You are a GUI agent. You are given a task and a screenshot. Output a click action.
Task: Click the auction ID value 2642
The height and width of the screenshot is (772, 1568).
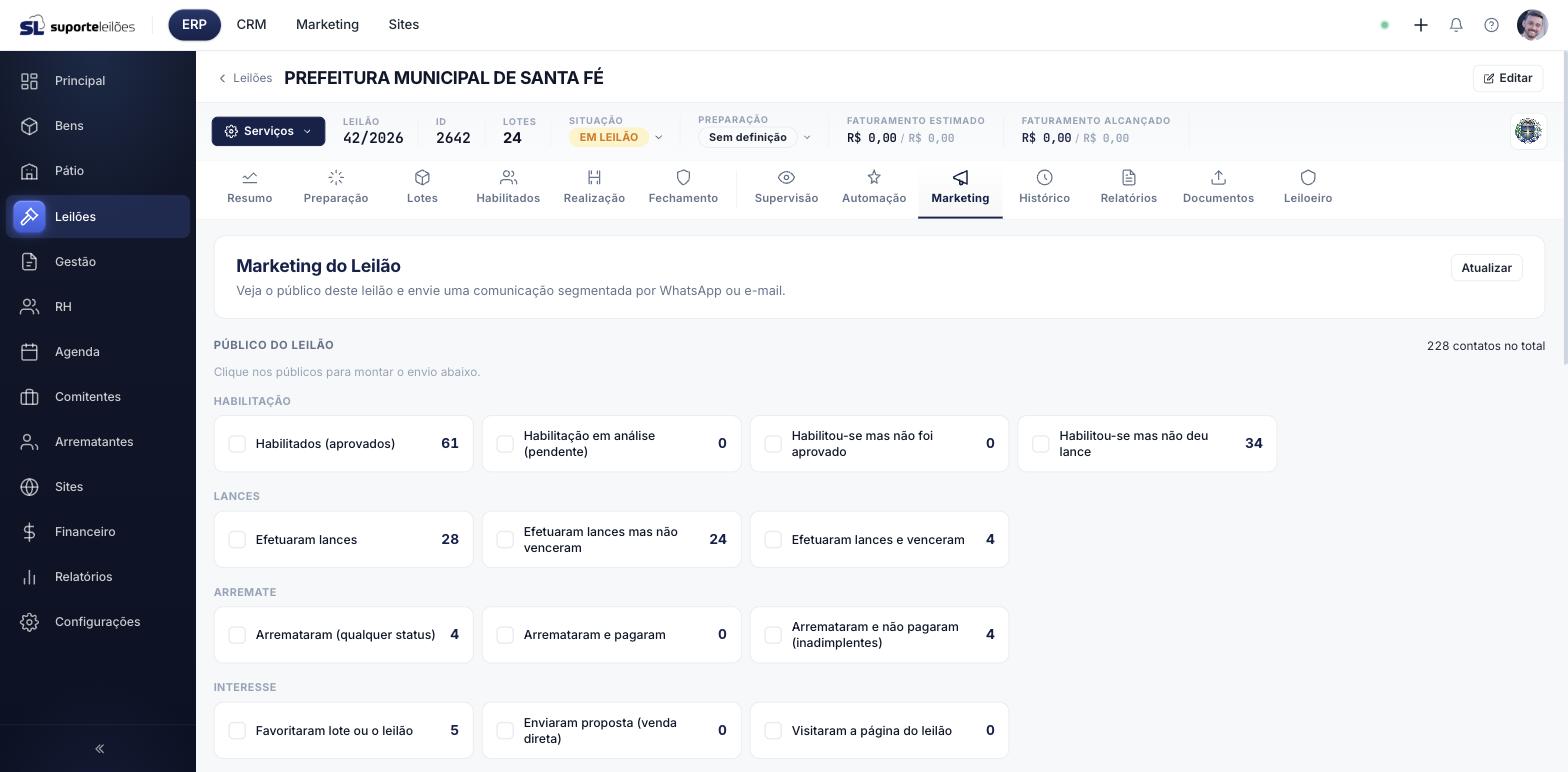(453, 138)
